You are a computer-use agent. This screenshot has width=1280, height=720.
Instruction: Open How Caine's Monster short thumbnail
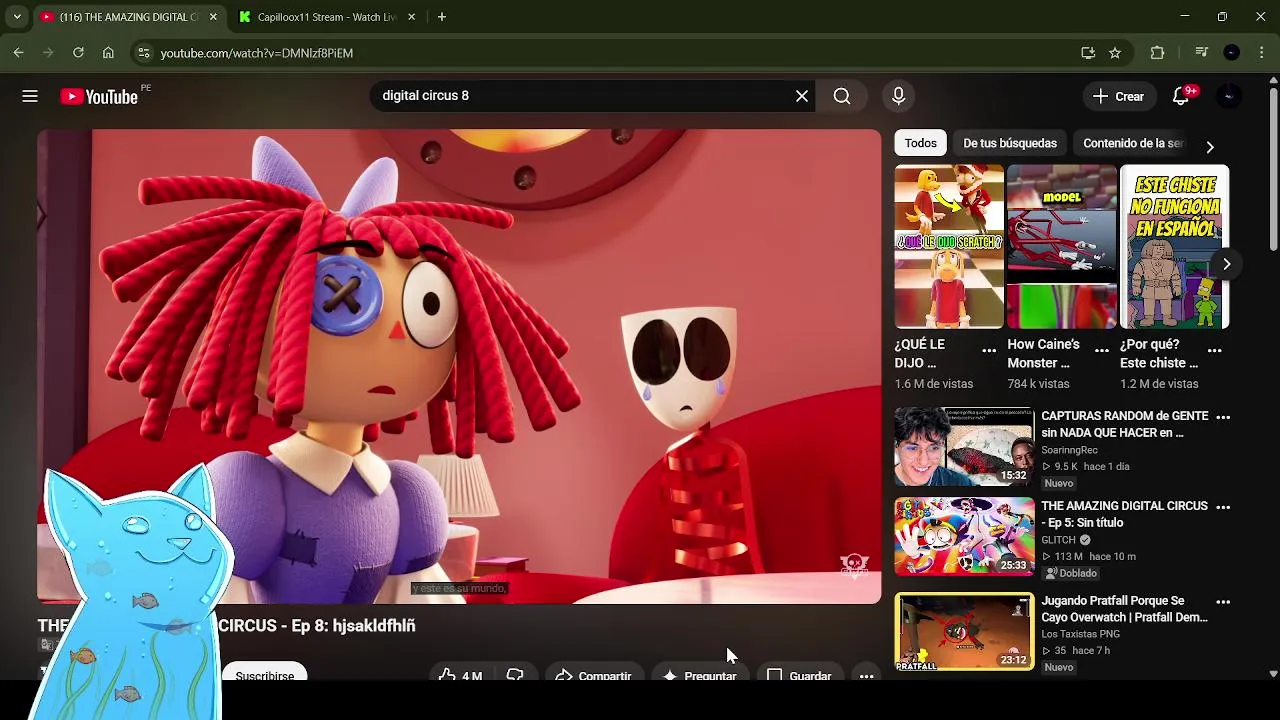tap(1062, 246)
